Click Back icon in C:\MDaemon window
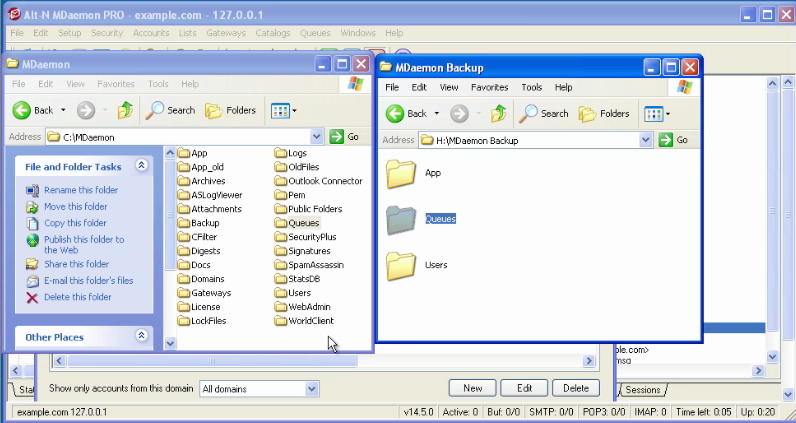This screenshot has width=796, height=423. coord(22,110)
